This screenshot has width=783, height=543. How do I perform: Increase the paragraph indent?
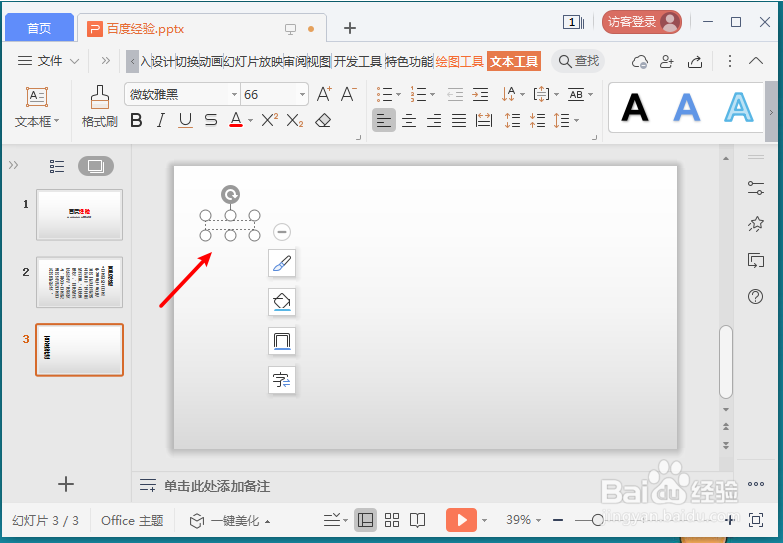480,94
